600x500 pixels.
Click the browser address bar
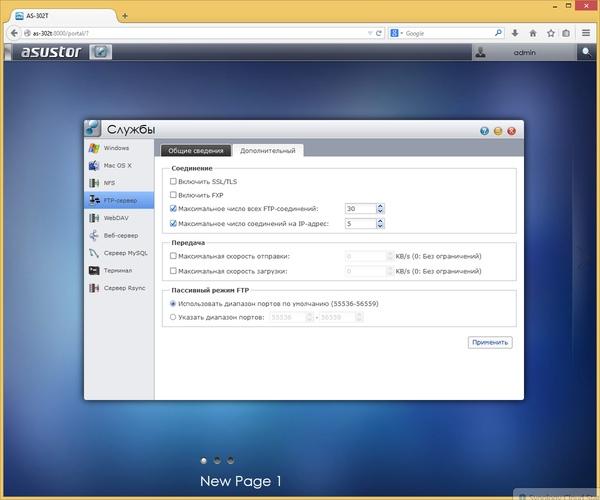pyautogui.click(x=195, y=33)
